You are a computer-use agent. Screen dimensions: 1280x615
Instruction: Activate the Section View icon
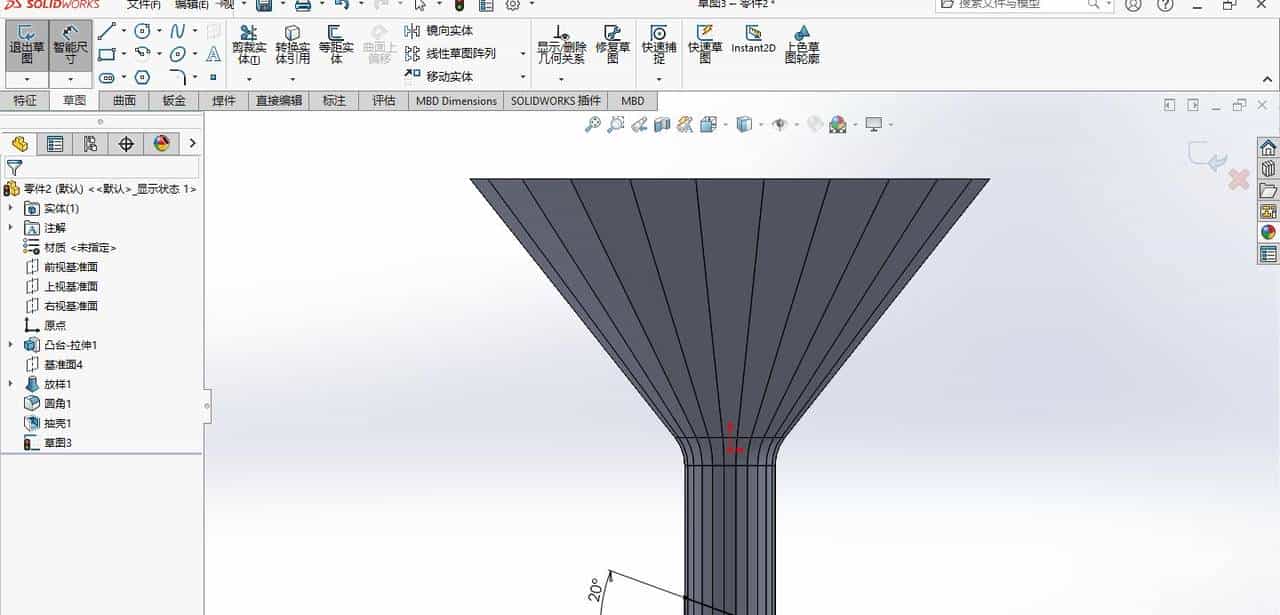[x=663, y=124]
